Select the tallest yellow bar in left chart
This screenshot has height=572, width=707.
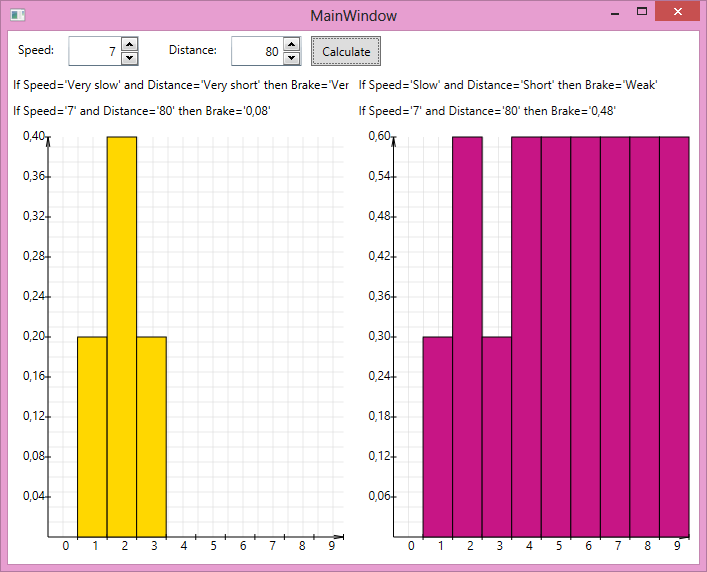pyautogui.click(x=122, y=336)
